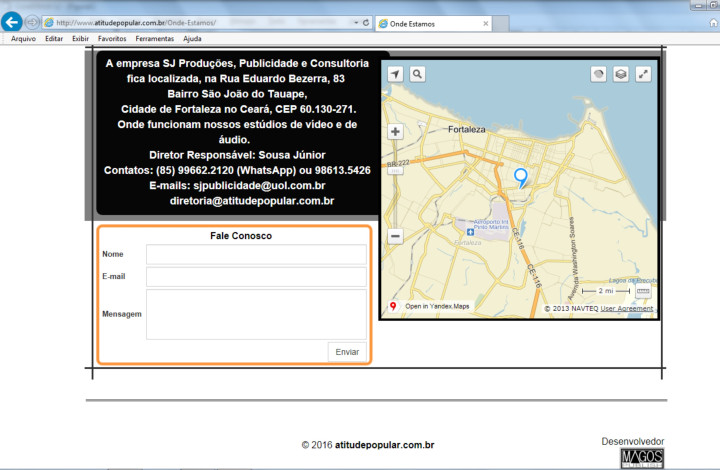This screenshot has width=720, height=470.
Task: Close the Onde Estamos tab
Action: click(x=485, y=24)
